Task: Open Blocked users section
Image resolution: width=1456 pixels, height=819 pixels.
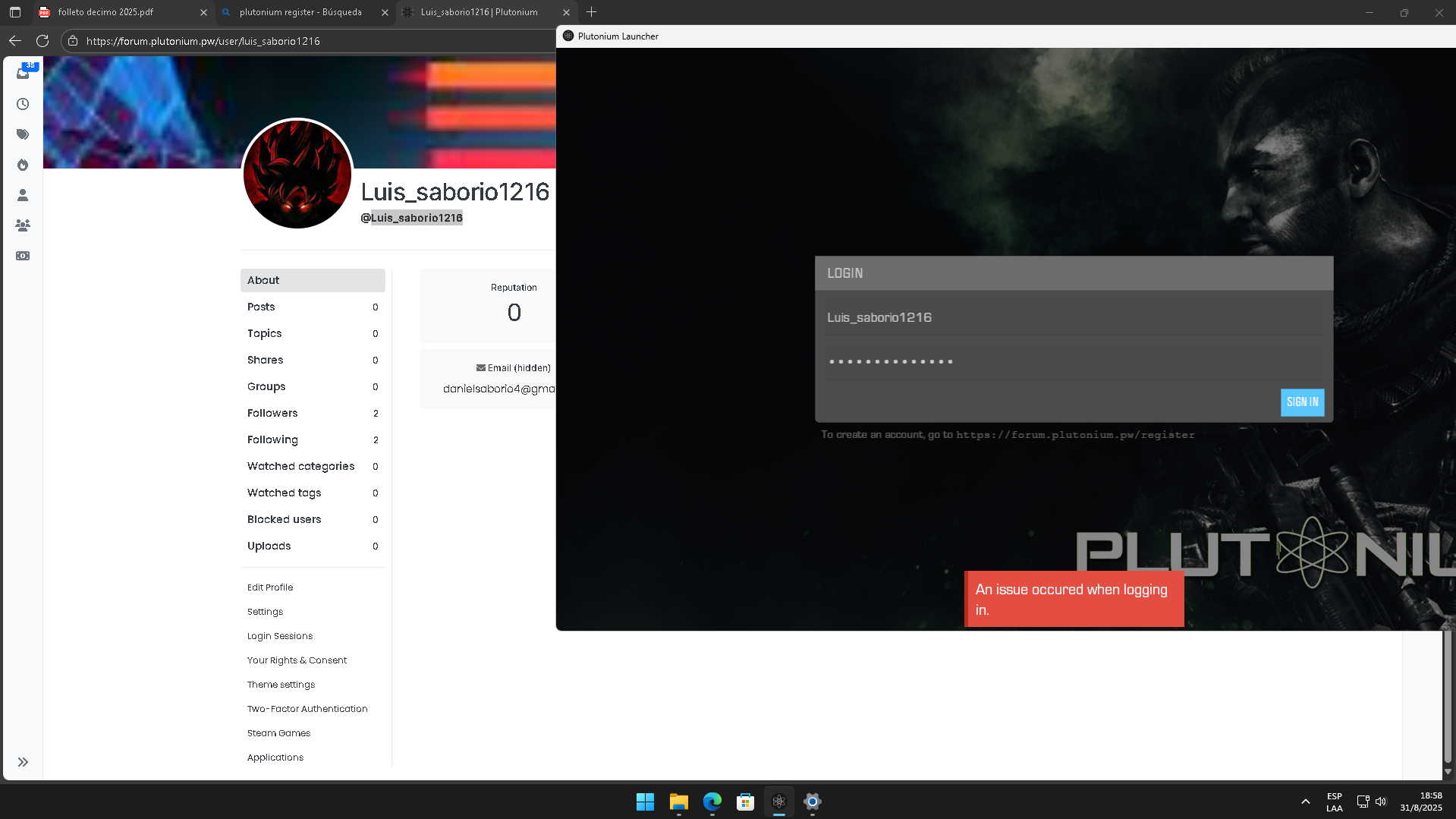Action: coord(313,519)
